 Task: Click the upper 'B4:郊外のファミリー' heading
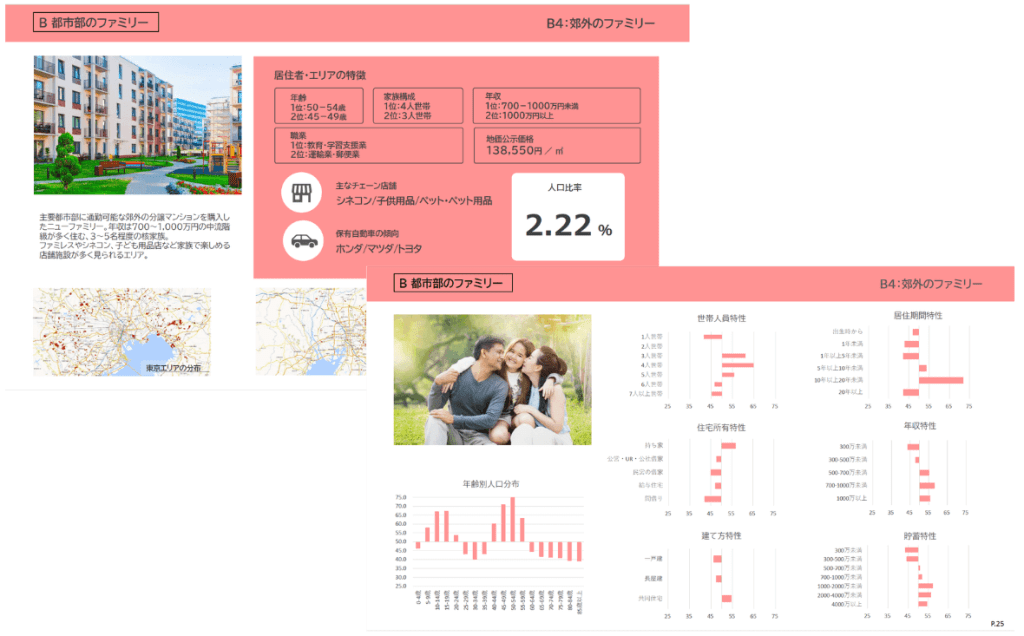600,24
